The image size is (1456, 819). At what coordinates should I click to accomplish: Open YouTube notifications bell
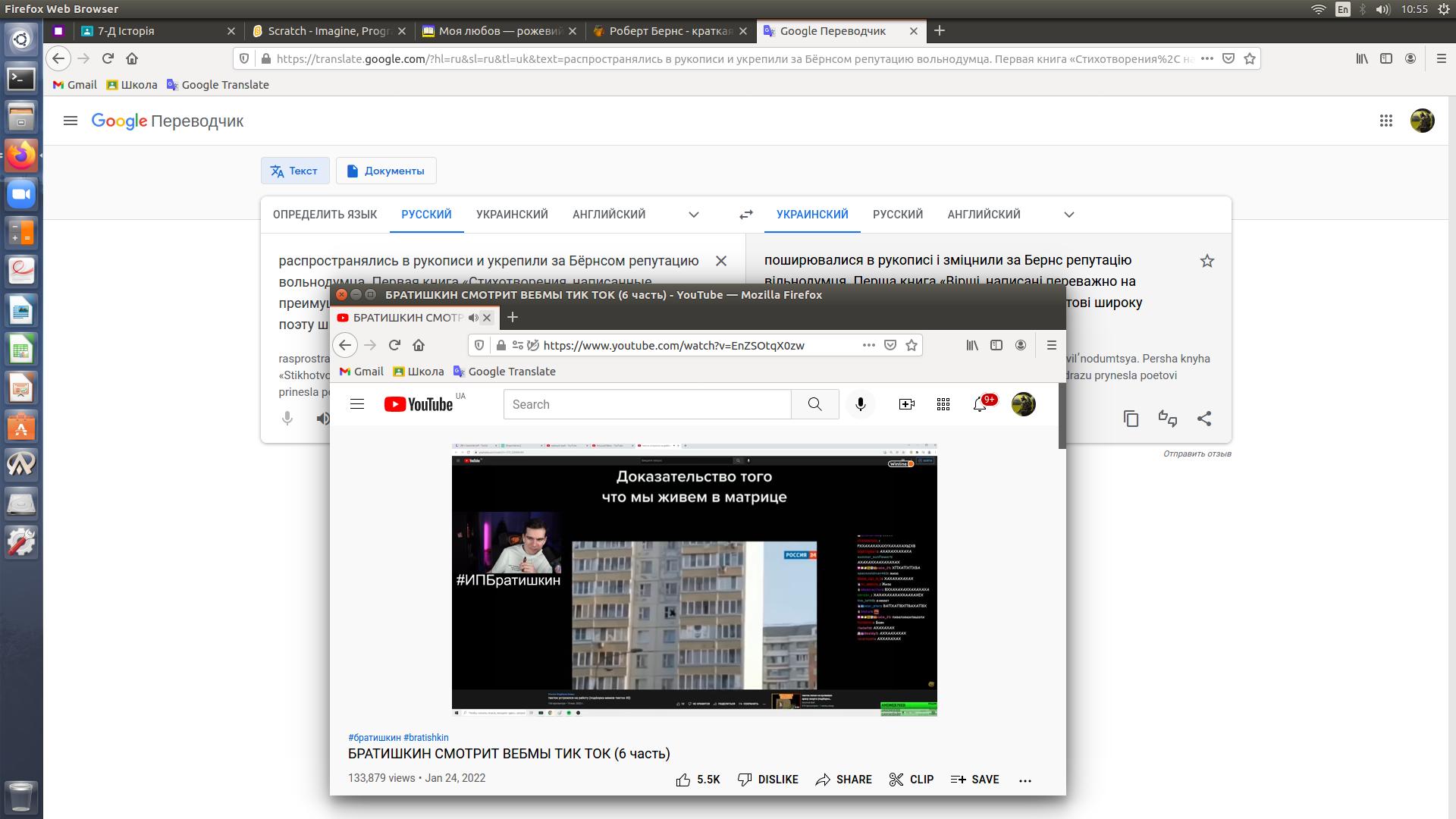point(980,404)
